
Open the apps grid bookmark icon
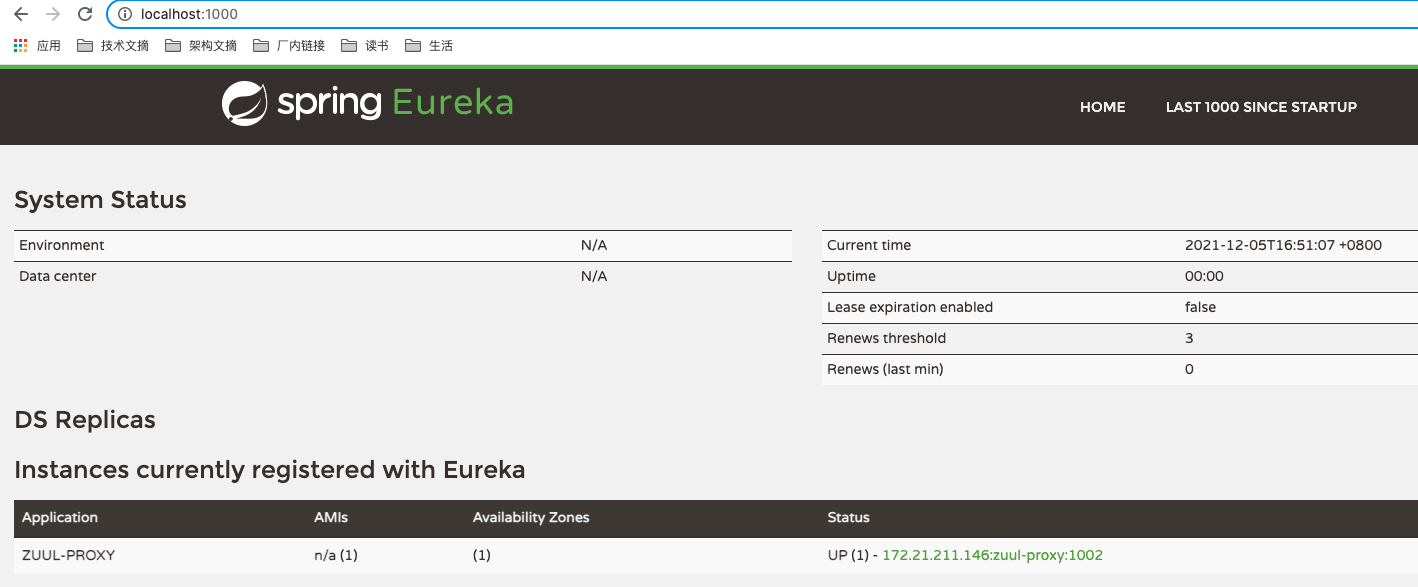click(x=20, y=46)
